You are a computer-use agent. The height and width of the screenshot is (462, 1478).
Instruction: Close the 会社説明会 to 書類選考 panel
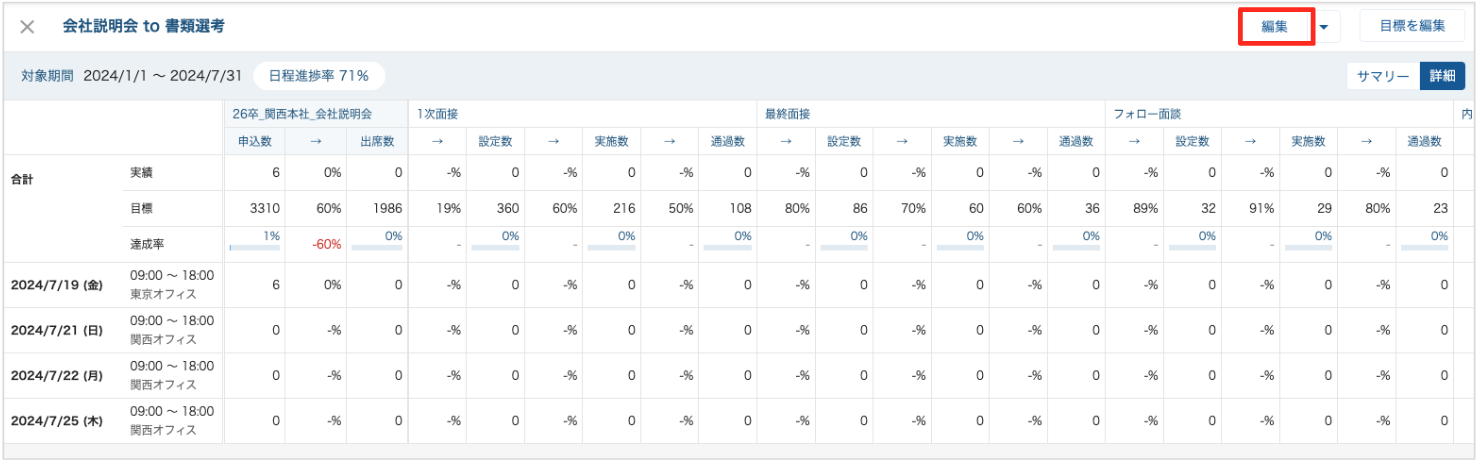[27, 27]
